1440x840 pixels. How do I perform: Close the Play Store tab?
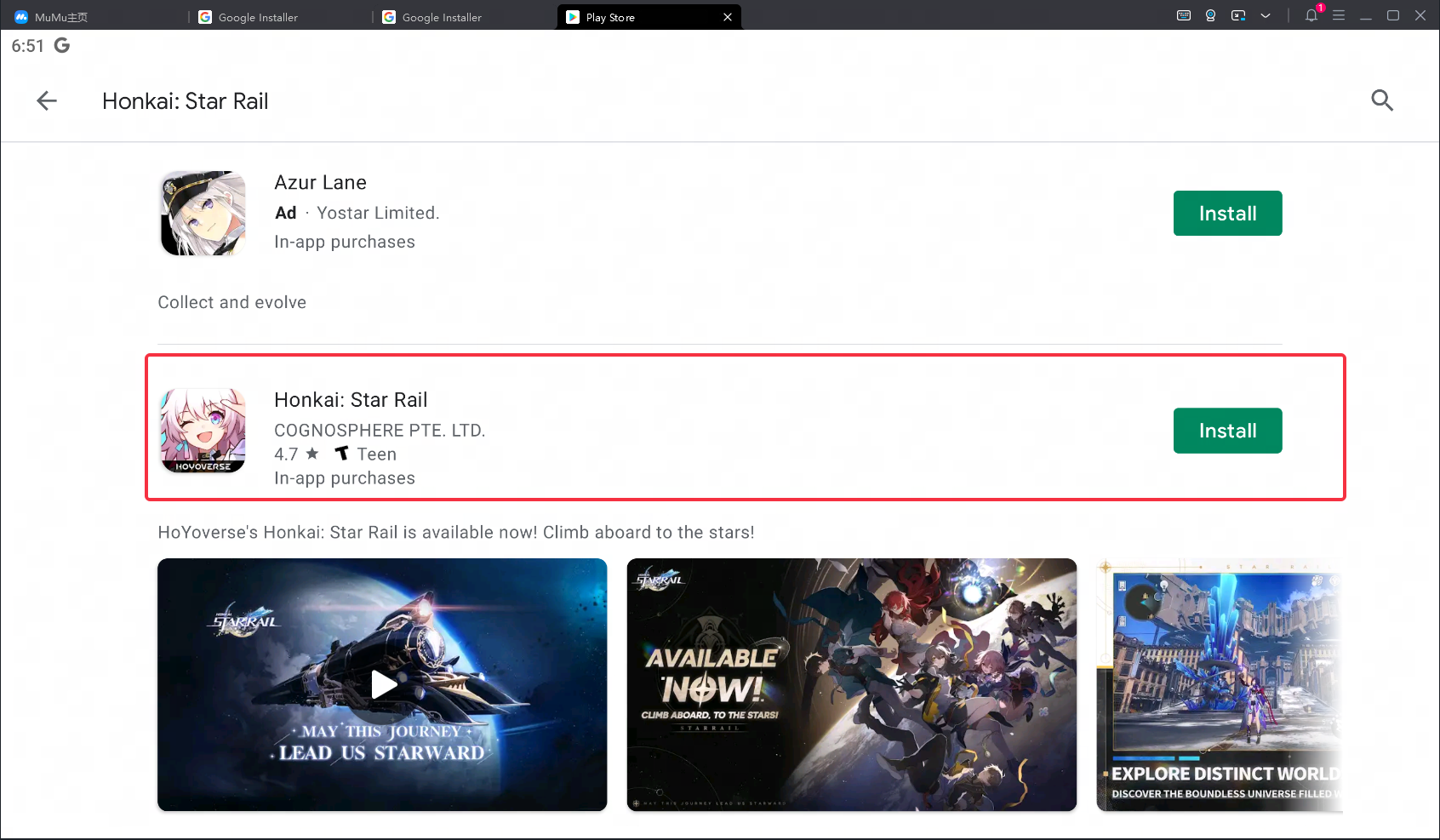pos(728,17)
